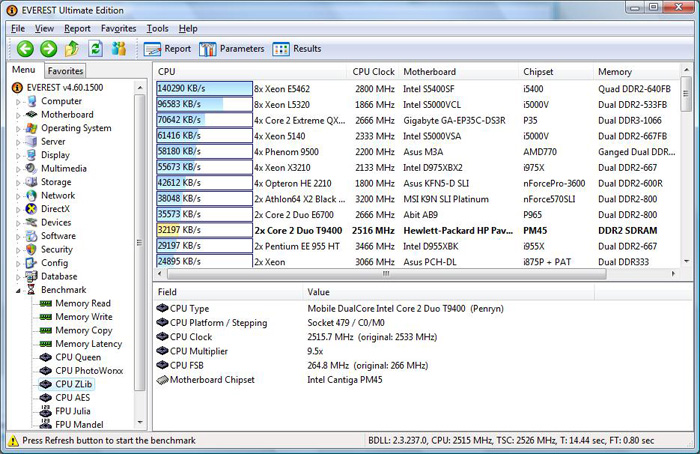Select the Computer icon in tree
700x454 pixels.
[32, 101]
